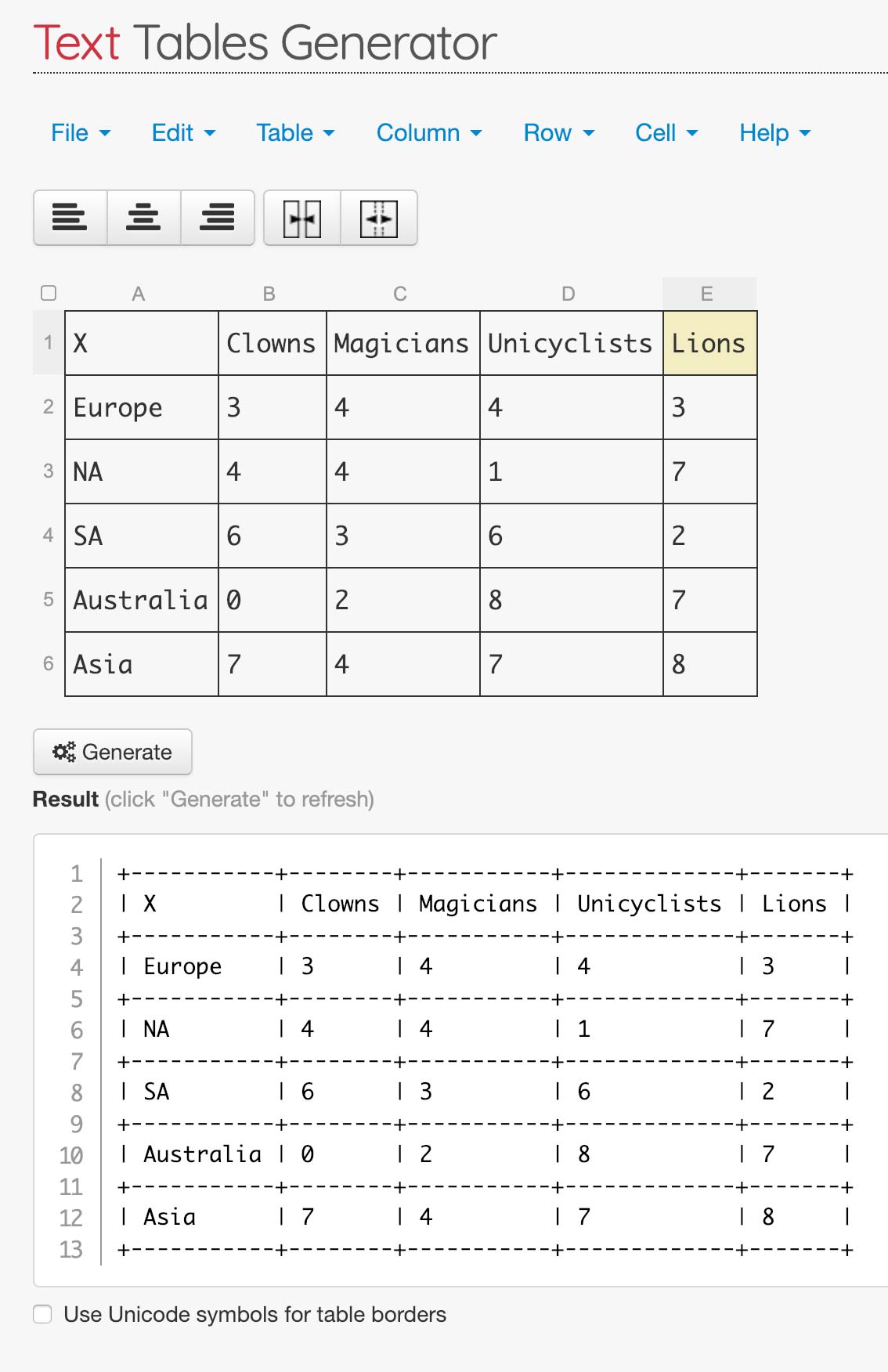The image size is (888, 1372).
Task: Open the Help menu
Action: coord(772,133)
